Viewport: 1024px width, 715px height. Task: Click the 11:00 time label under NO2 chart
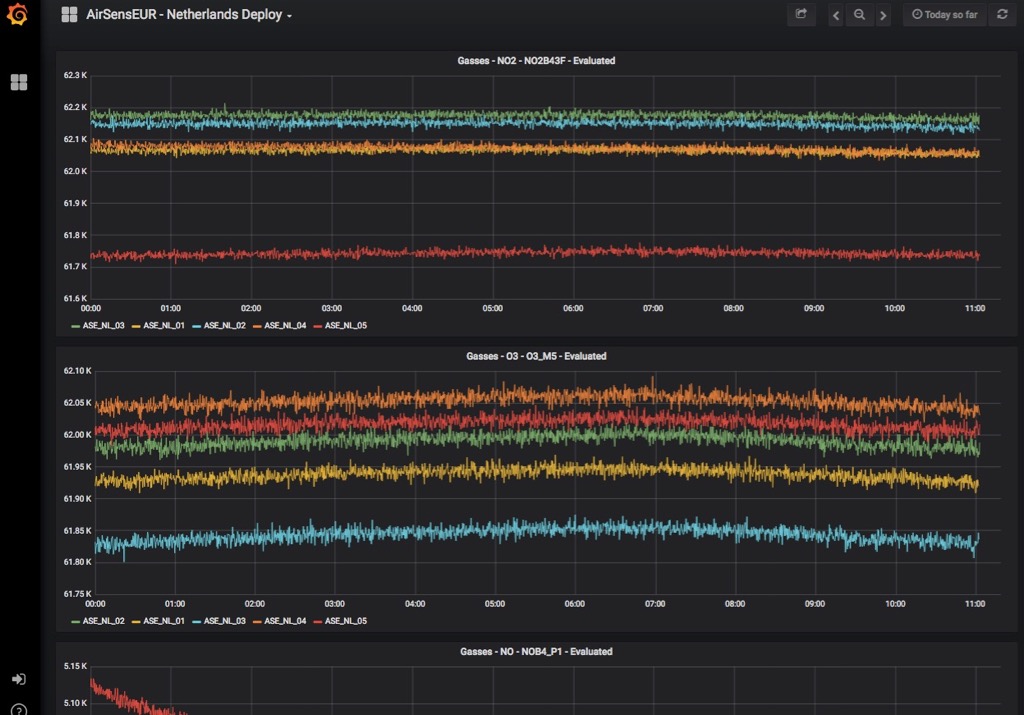tap(975, 308)
